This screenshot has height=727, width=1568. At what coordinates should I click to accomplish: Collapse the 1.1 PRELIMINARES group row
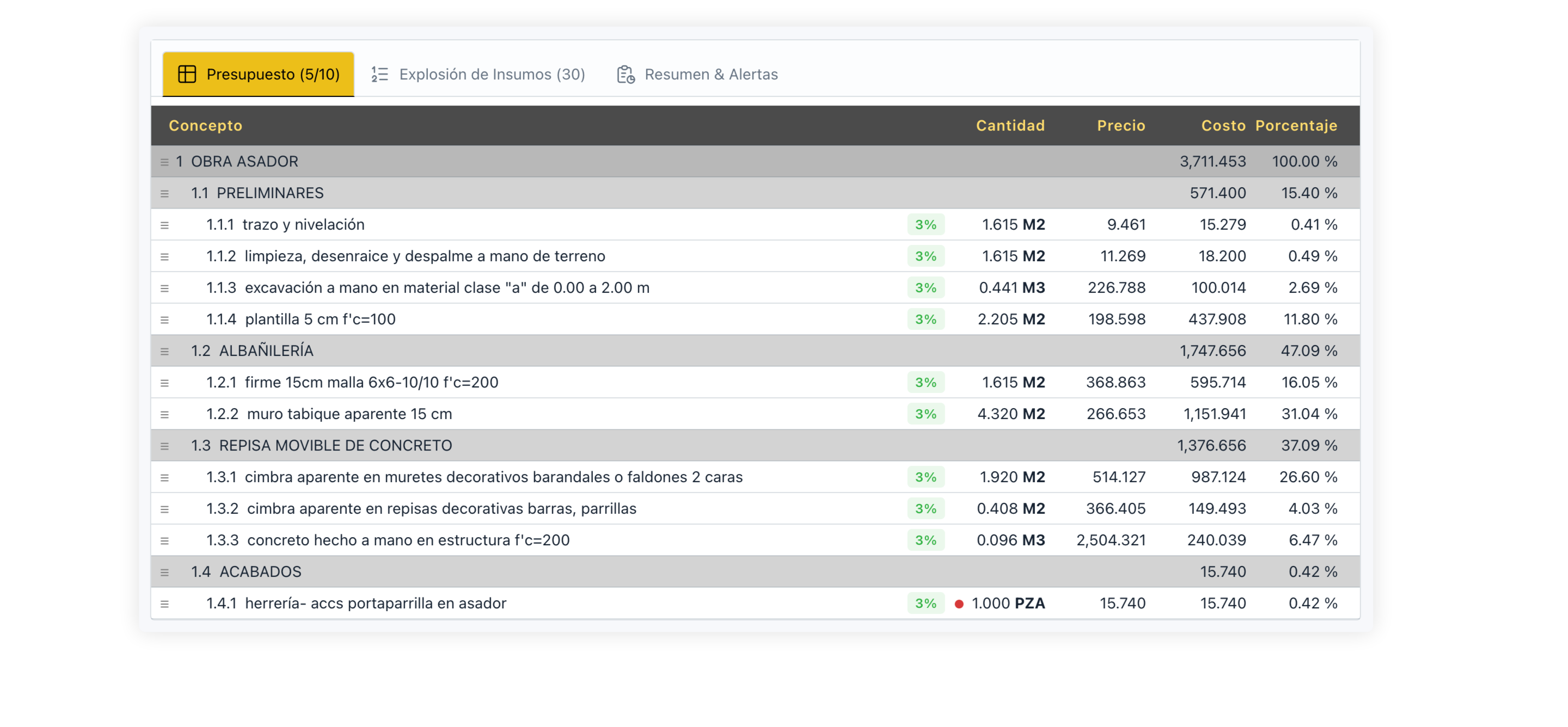click(x=269, y=193)
